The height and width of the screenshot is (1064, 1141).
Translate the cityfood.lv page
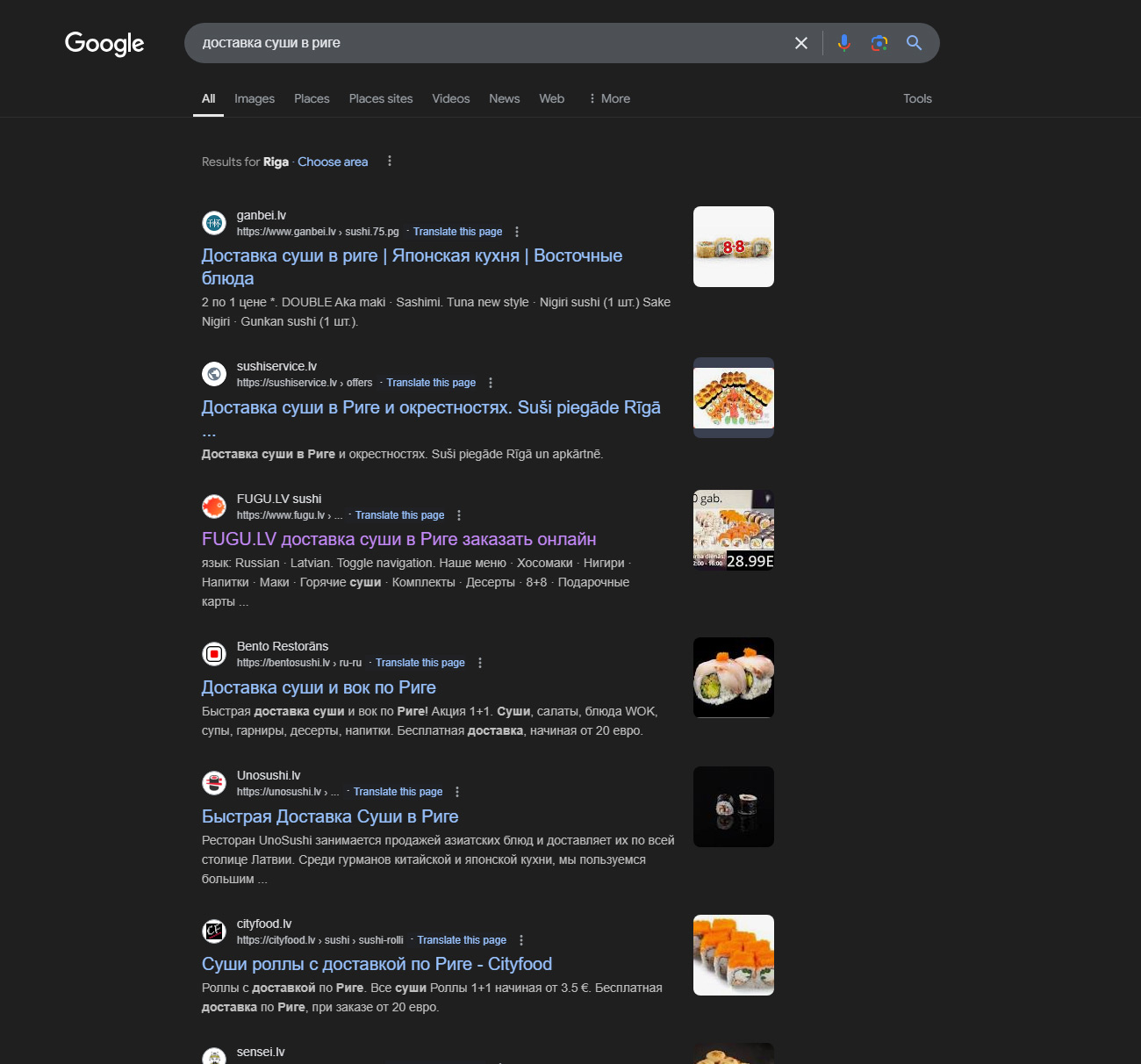pyautogui.click(x=462, y=940)
